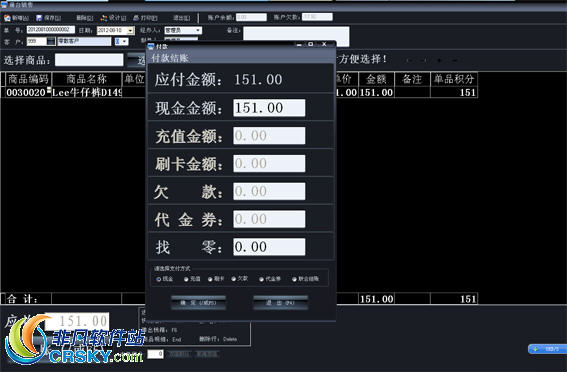The width and height of the screenshot is (567, 372).
Task: Open the date dropdown for 2012-08-10
Action: [131, 30]
